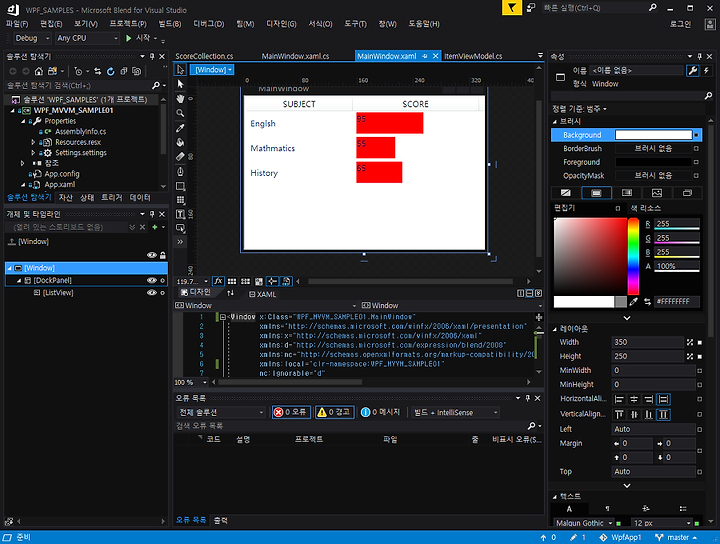Select the Button control tool
Screen dimensions: 720x544
pos(180,228)
